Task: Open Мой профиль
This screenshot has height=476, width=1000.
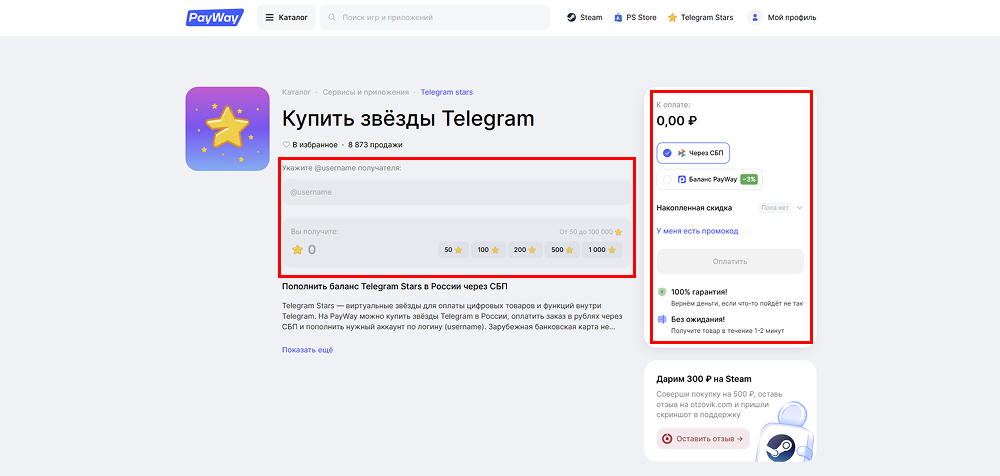Action: [x=783, y=18]
